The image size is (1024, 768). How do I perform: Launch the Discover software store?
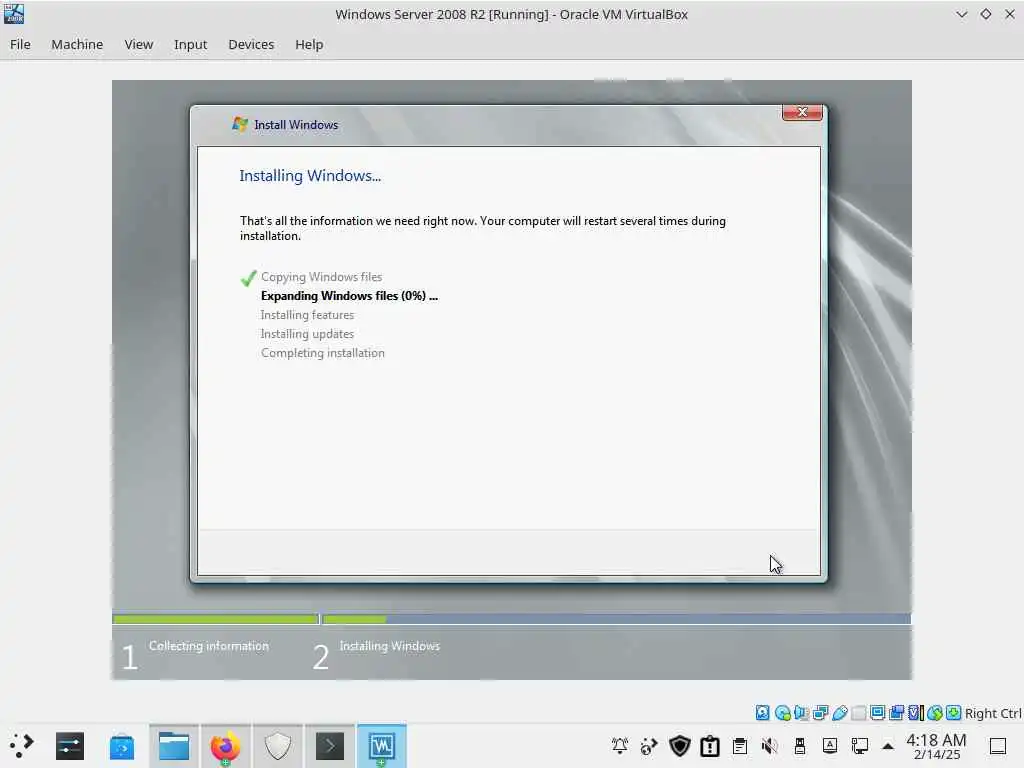121,746
